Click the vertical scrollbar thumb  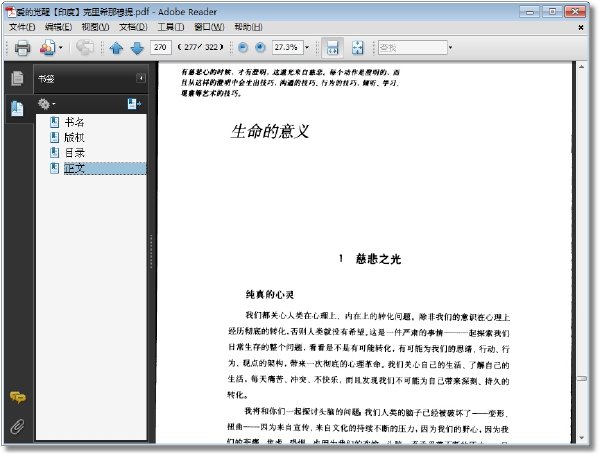(581, 378)
